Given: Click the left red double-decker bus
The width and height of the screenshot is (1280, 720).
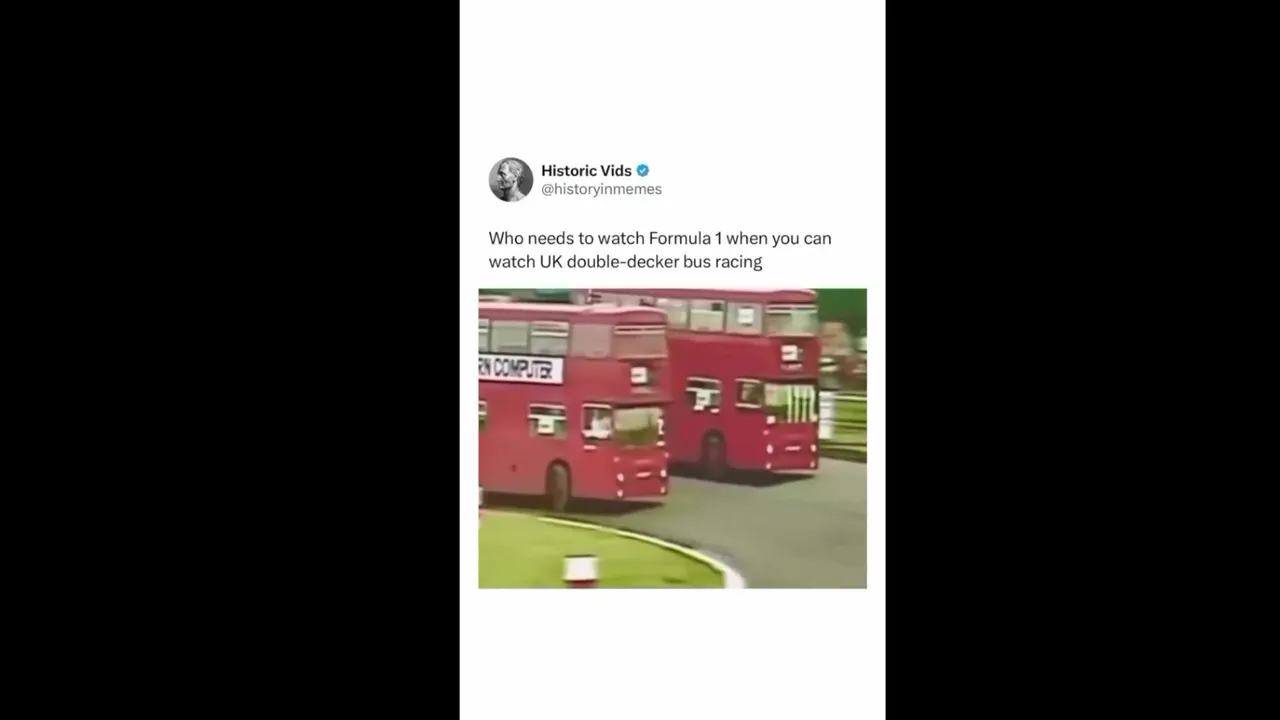Looking at the screenshot, I should tap(573, 403).
